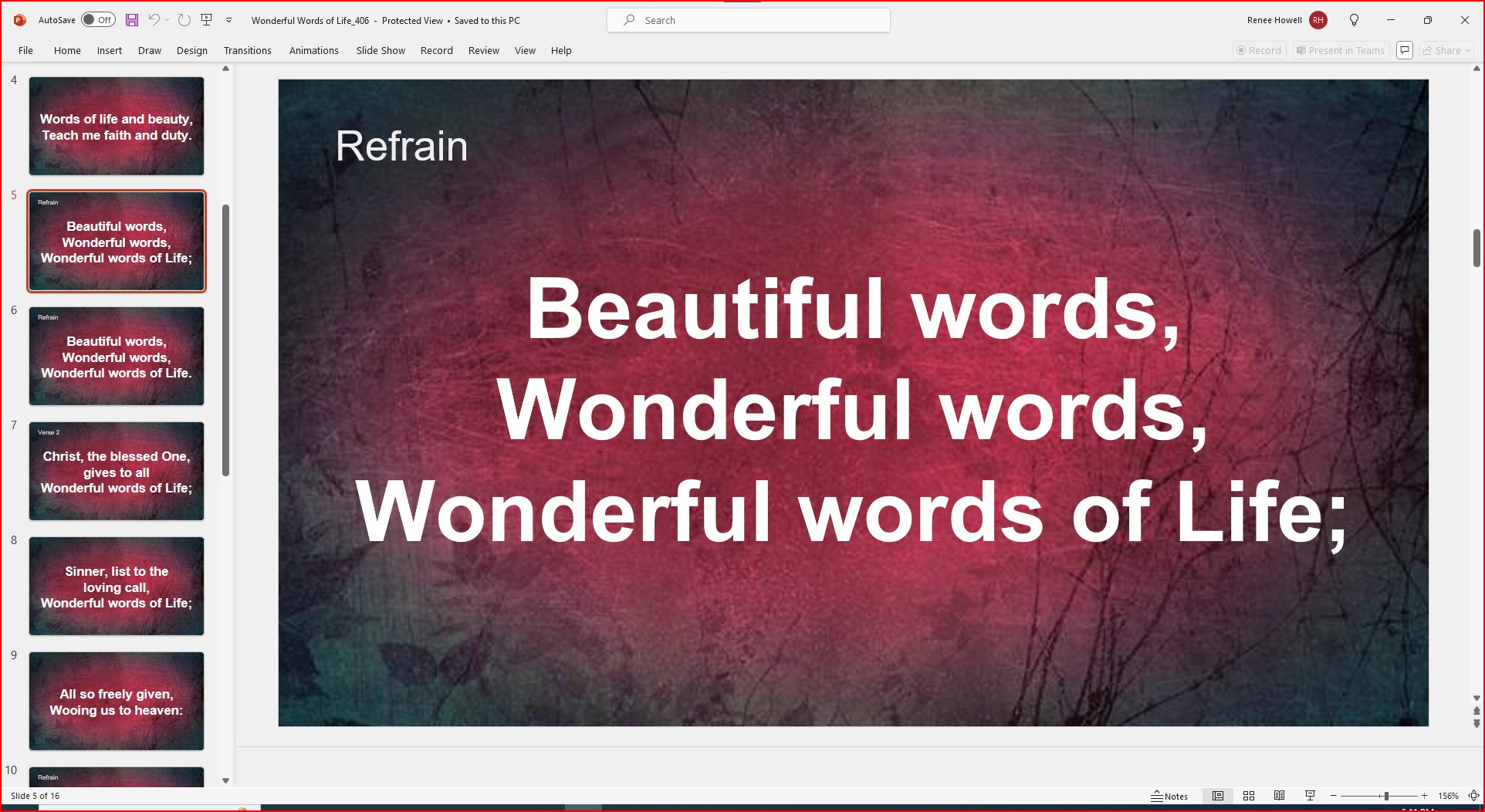Toggle the Notes pane in status bar

pos(1169,796)
